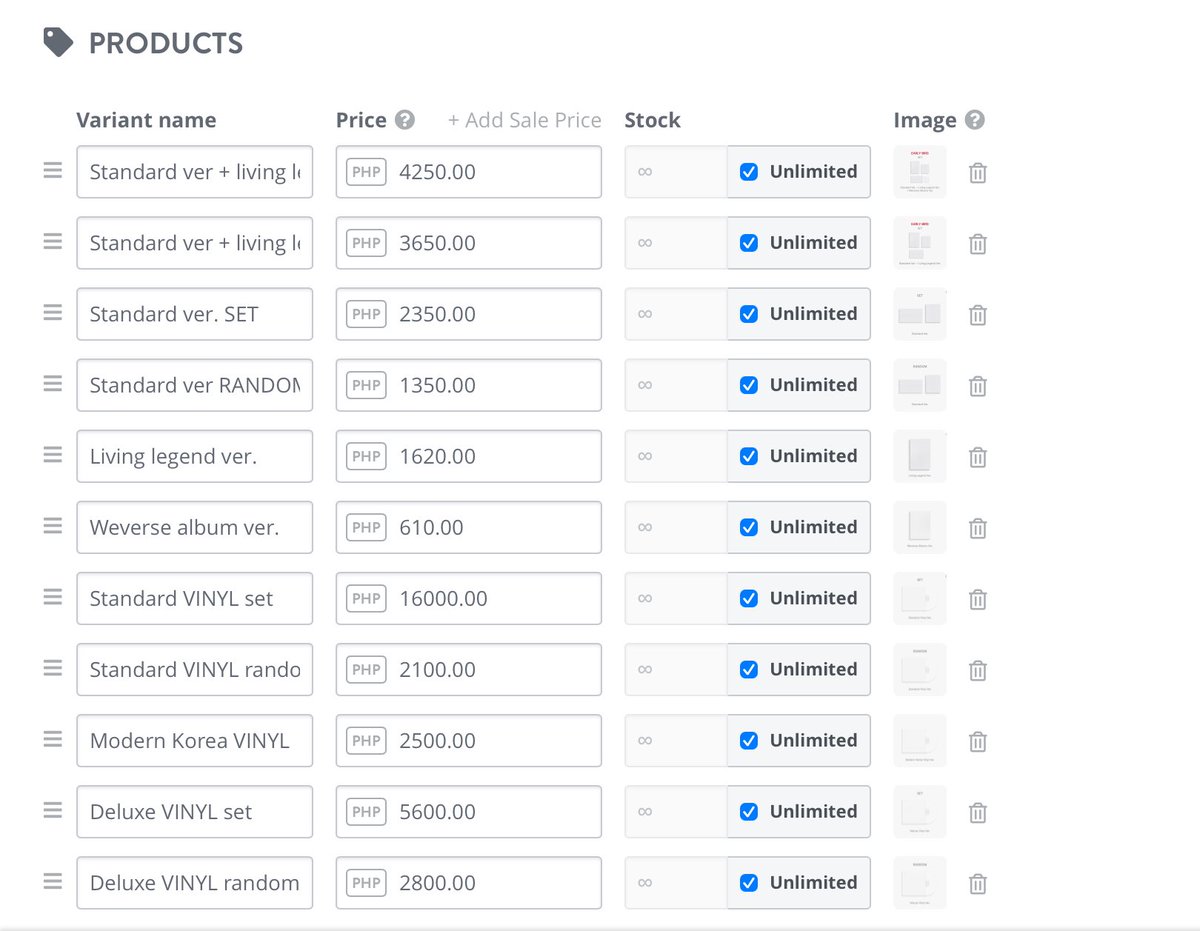Viewport: 1200px width, 931px height.
Task: Open image thumbnail for Deluxe VINYL random
Action: 920,883
